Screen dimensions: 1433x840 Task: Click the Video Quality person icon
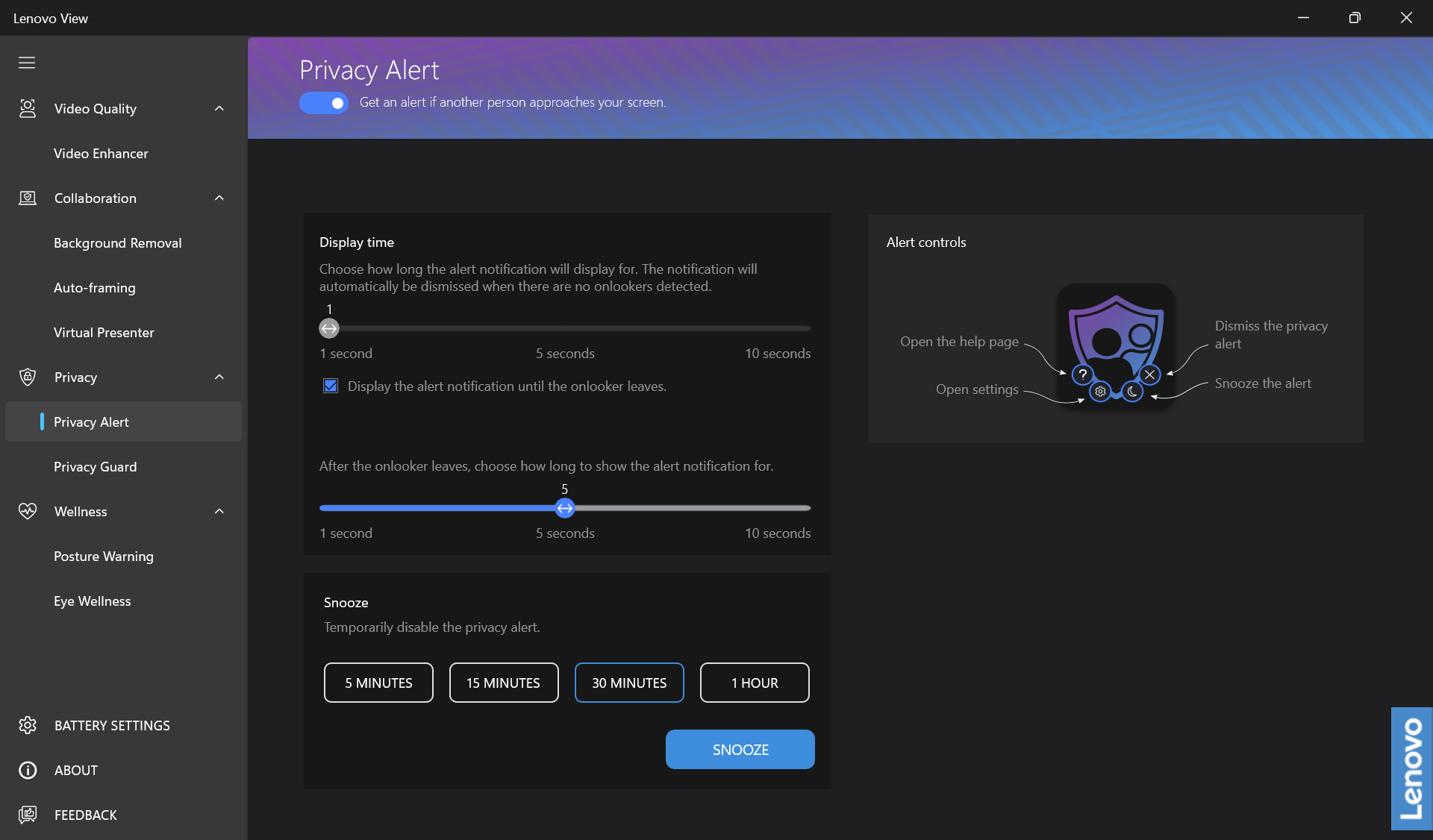[x=28, y=109]
